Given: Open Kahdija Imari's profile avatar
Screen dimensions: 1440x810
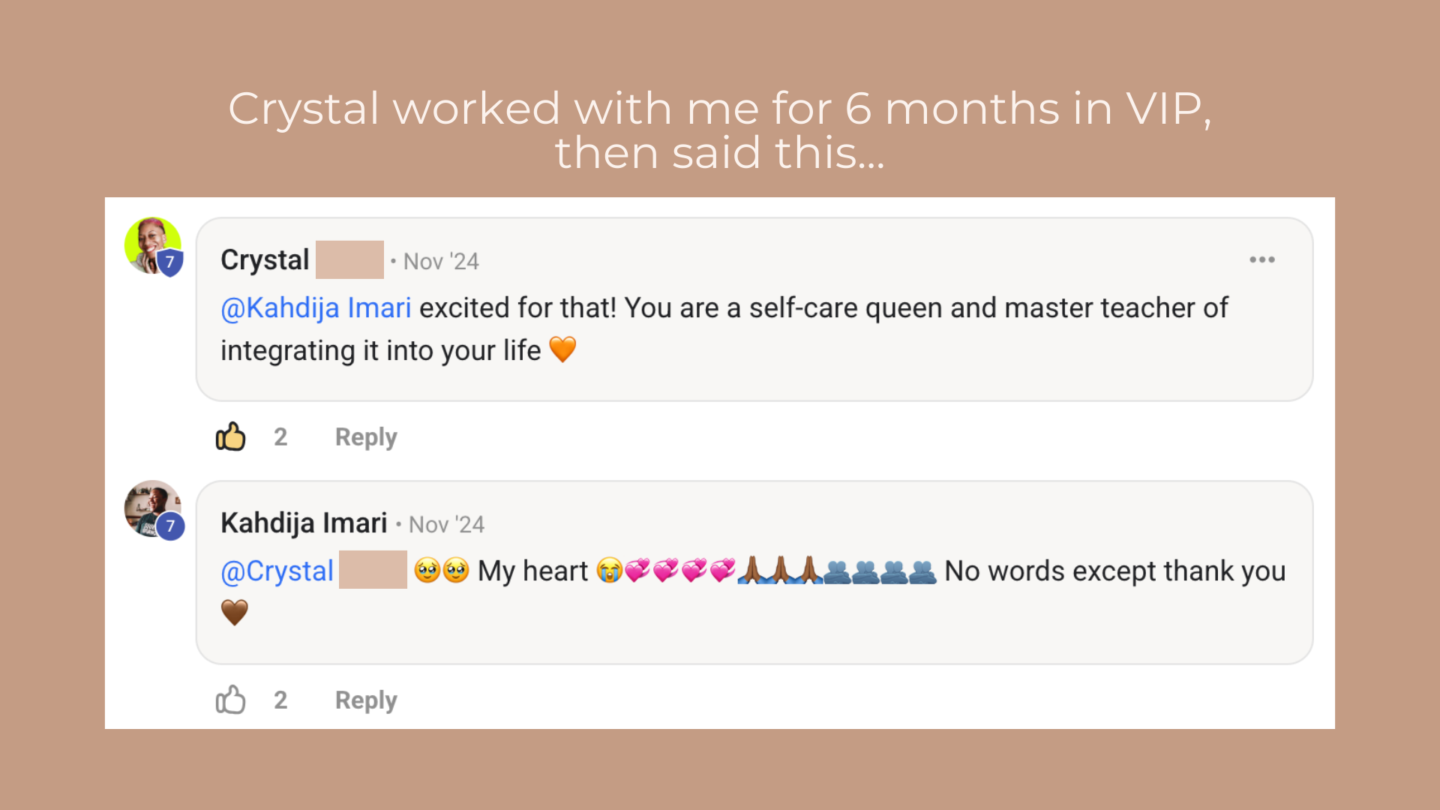Looking at the screenshot, I should pyautogui.click(x=150, y=505).
